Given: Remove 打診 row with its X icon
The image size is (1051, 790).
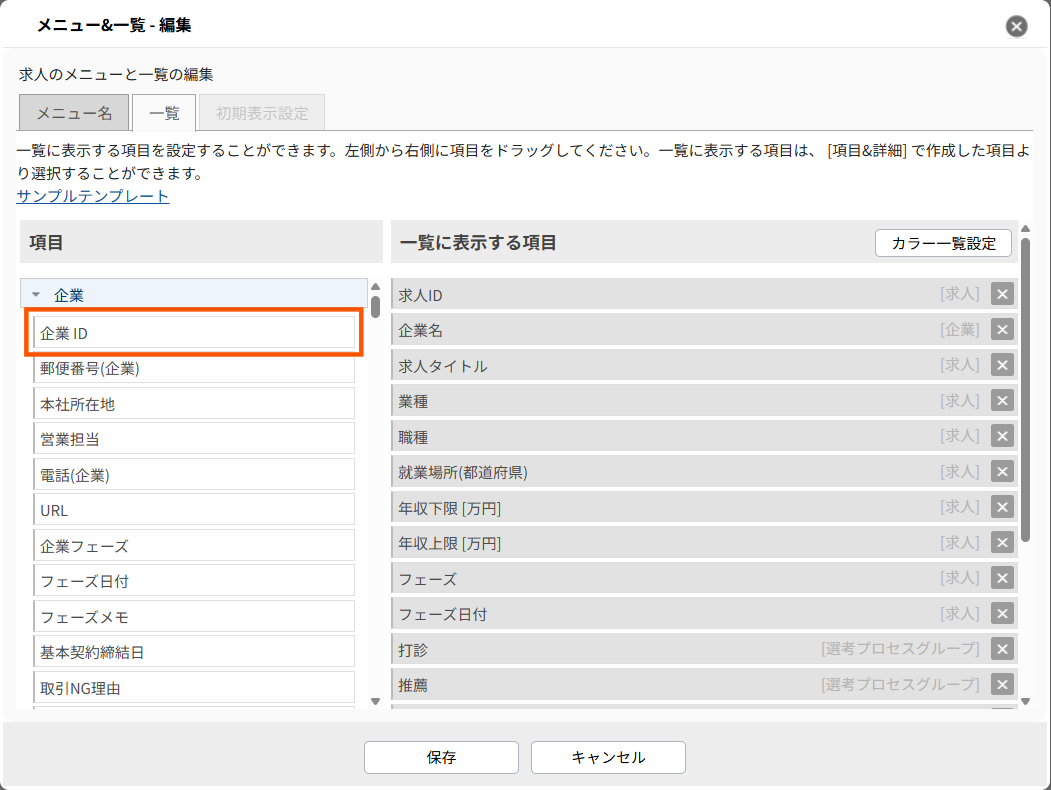Looking at the screenshot, I should tap(1002, 649).
